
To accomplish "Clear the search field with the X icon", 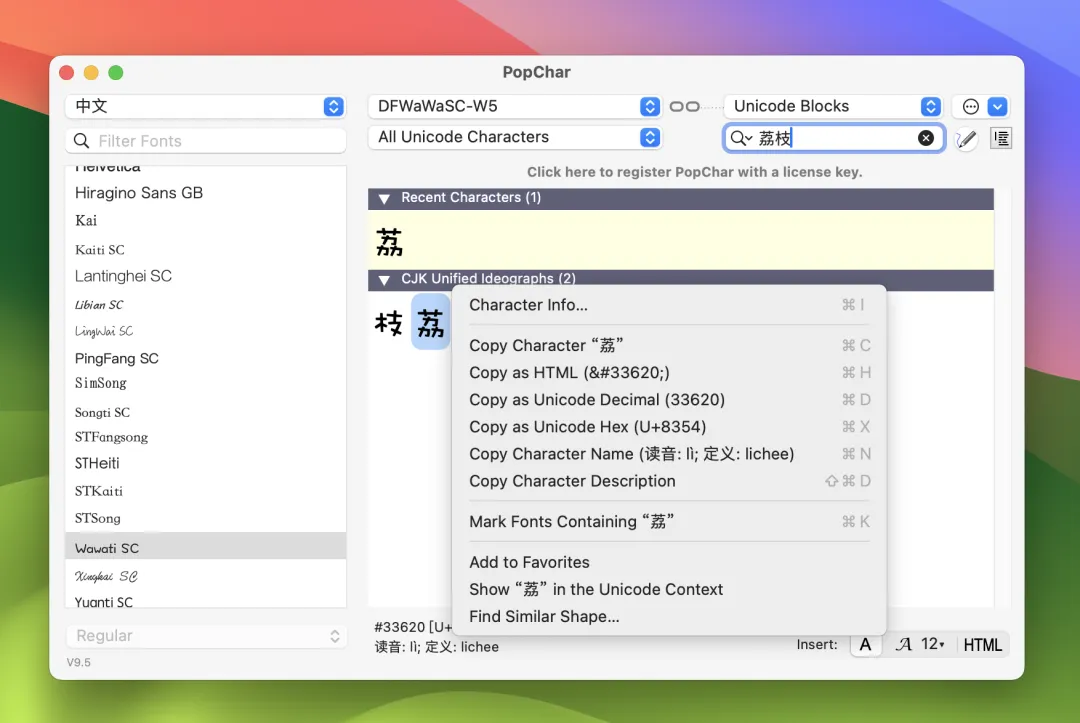I will (x=926, y=138).
